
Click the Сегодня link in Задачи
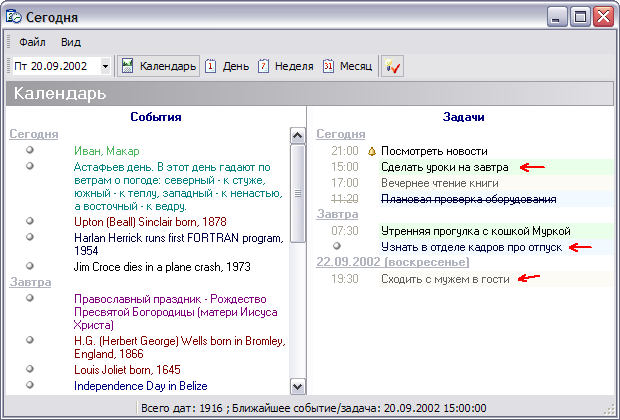[341, 134]
